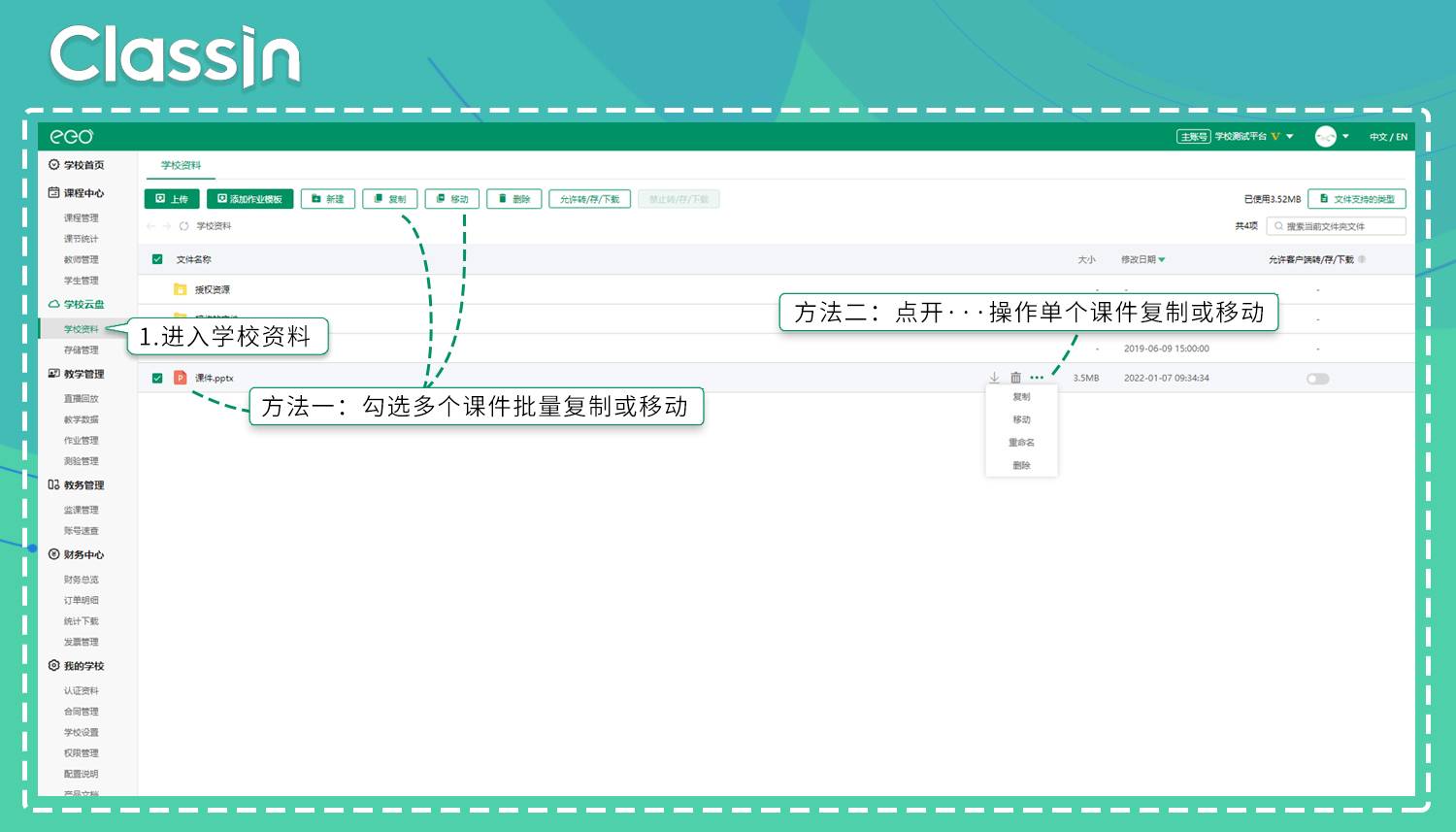Open 教学数据 in the sidebar
Image resolution: width=1456 pixels, height=832 pixels.
click(x=82, y=420)
